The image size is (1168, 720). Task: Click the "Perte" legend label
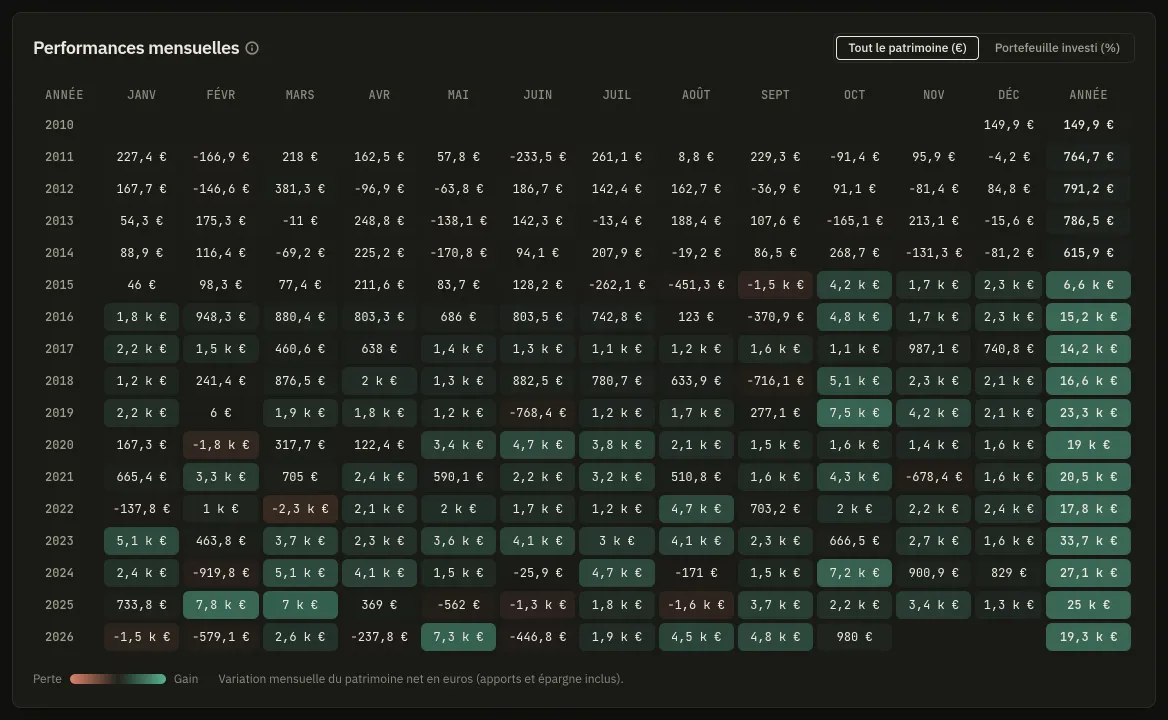click(47, 679)
